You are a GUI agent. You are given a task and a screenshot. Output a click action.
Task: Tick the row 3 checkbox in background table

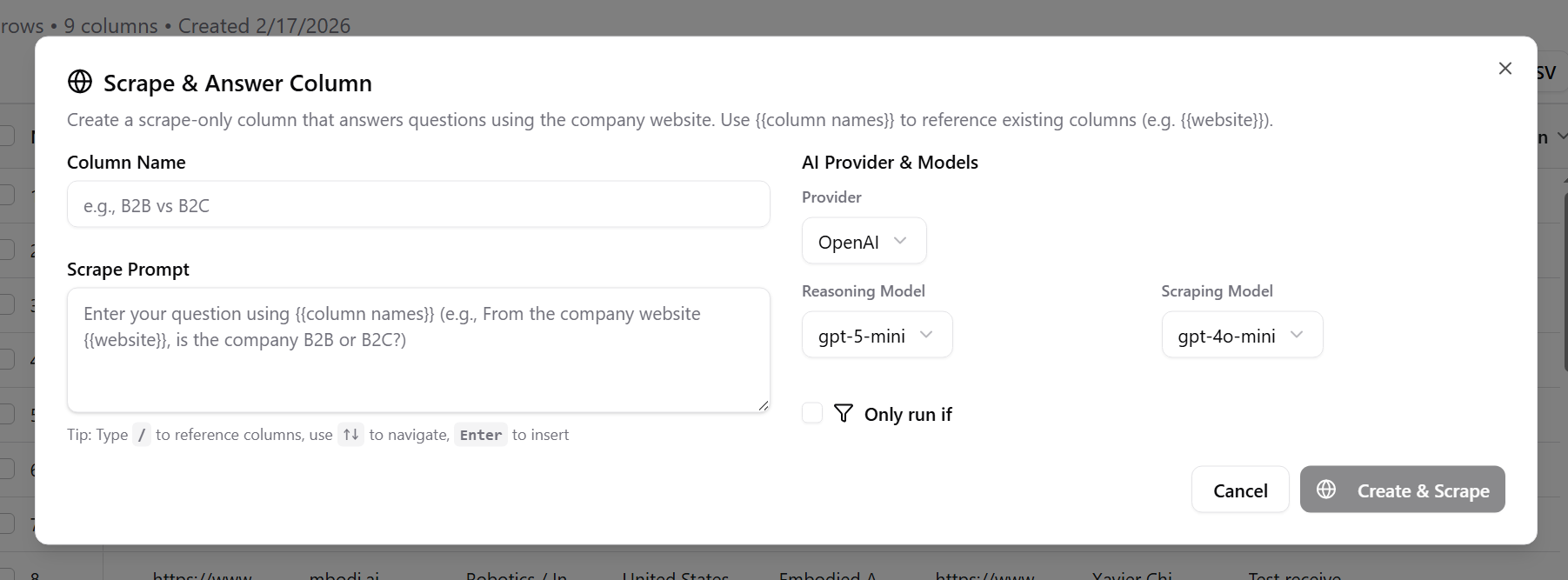coord(6,304)
